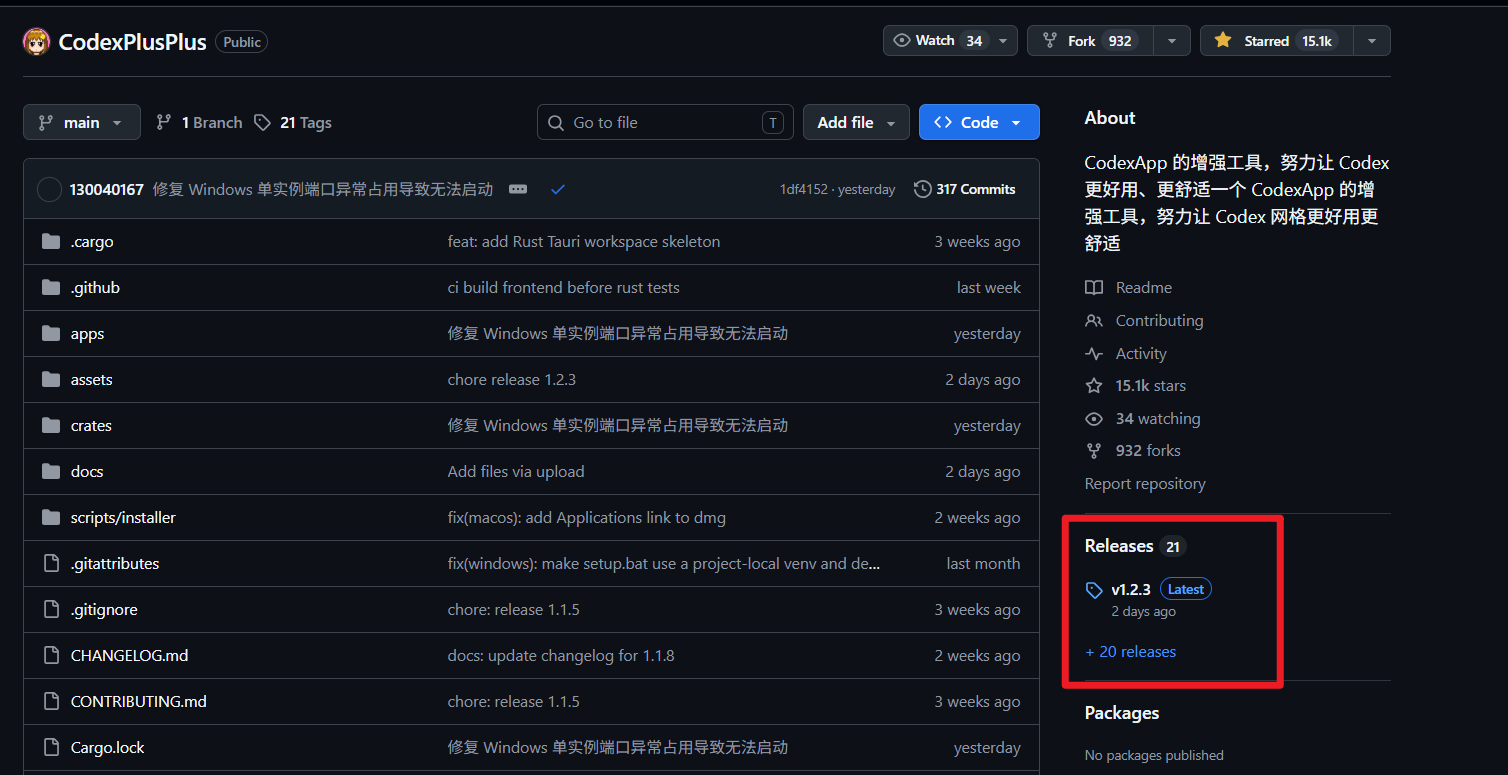
Task: Open commit 'docs: update changelog for 1.1.8'
Action: pyautogui.click(x=561, y=656)
